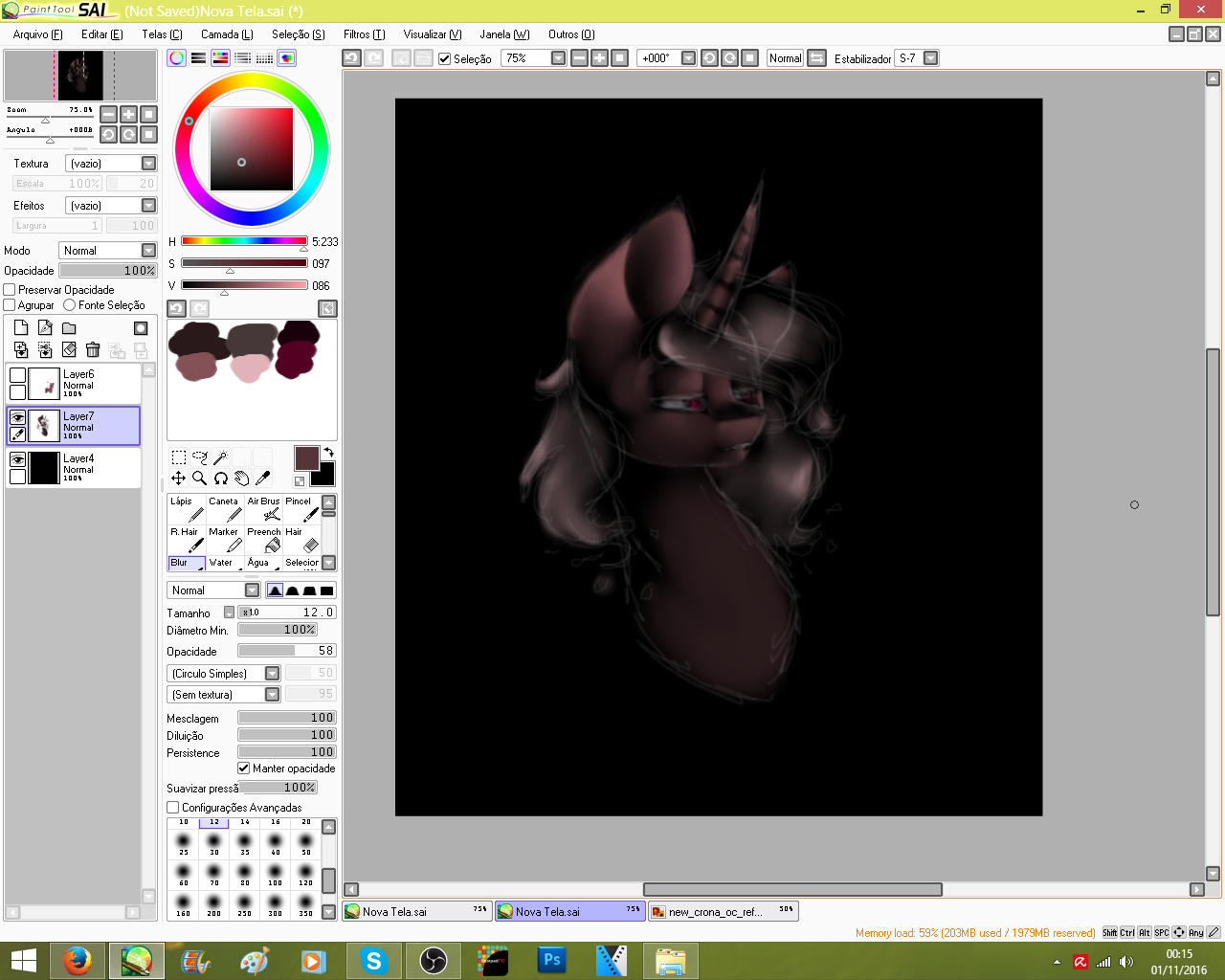1225x980 pixels.
Task: Choose the Preench bucket fill tool
Action: [265, 540]
